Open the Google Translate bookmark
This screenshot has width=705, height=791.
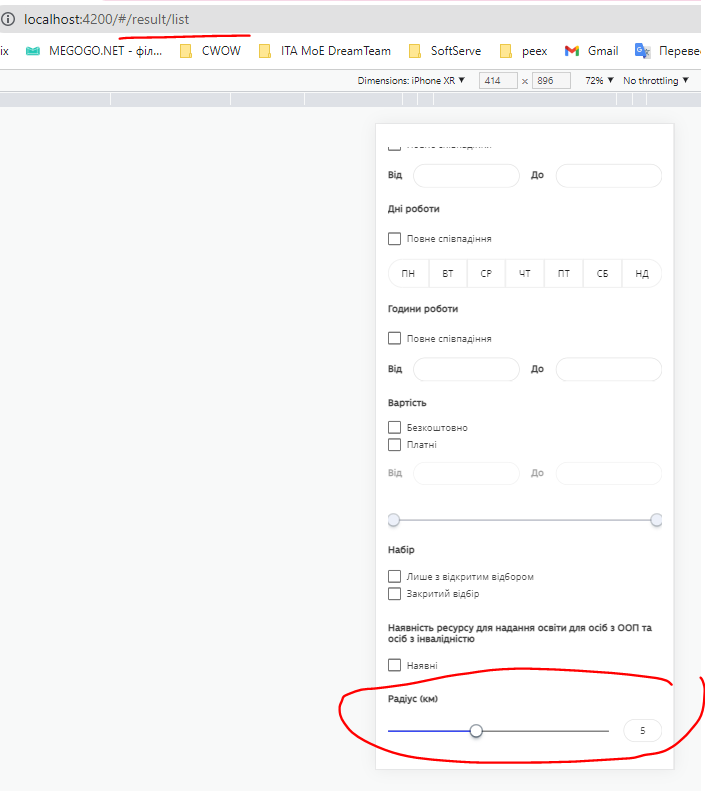click(x=668, y=51)
